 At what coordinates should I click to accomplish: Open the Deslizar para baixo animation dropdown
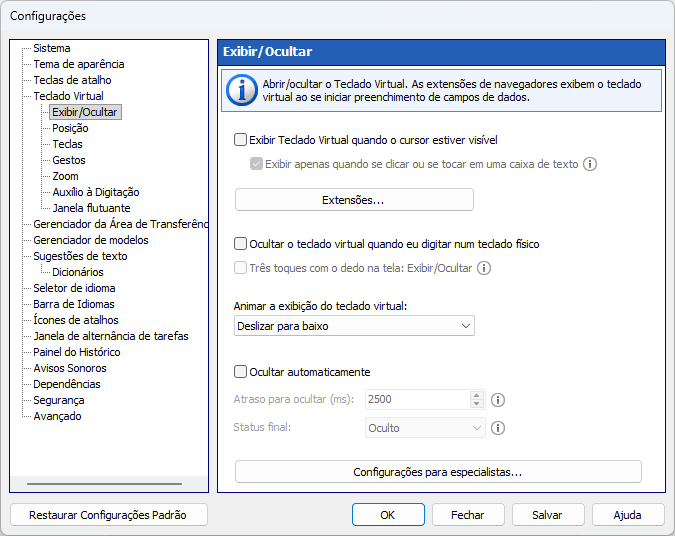354,326
